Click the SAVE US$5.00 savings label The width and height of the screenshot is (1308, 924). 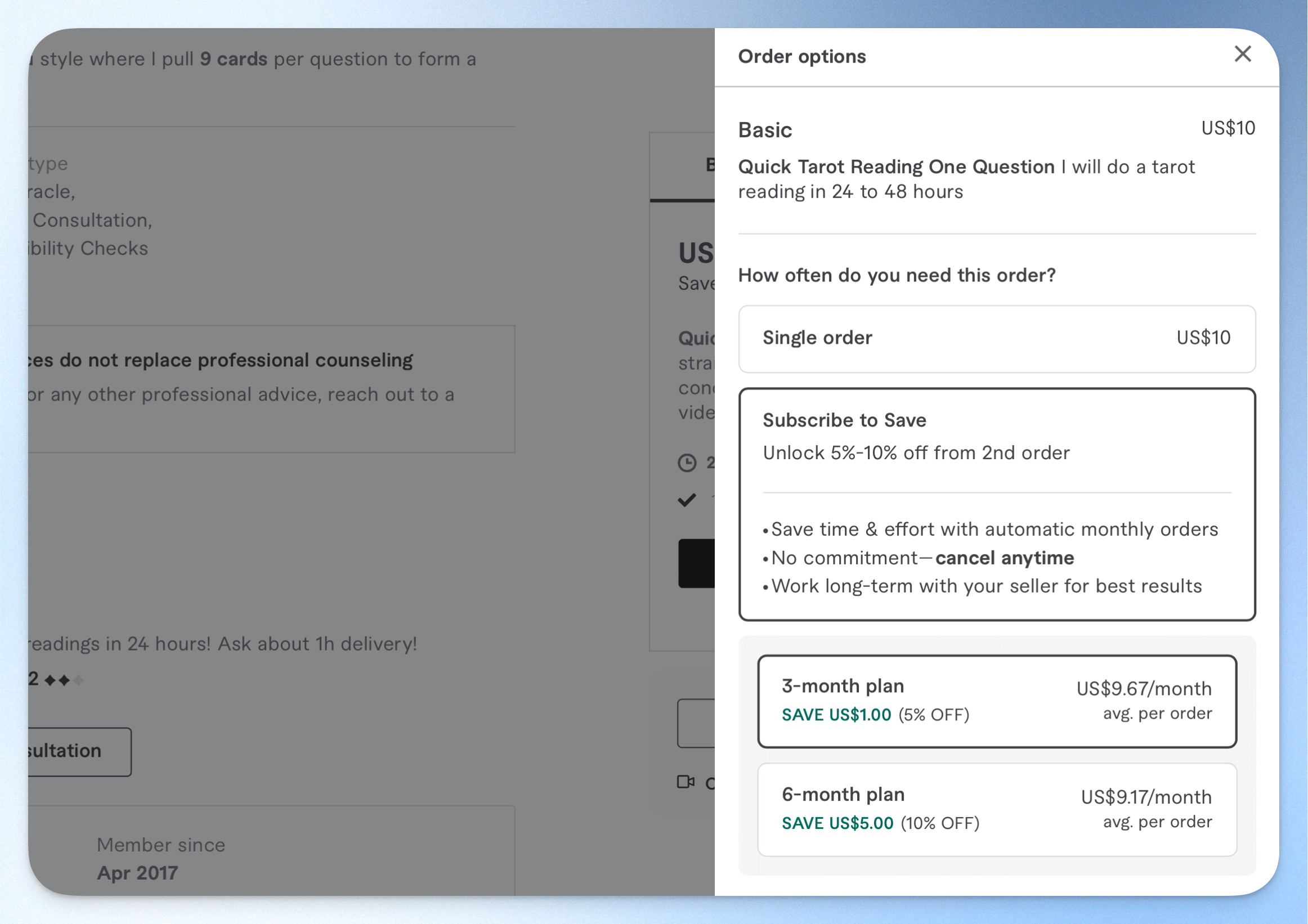(x=837, y=823)
